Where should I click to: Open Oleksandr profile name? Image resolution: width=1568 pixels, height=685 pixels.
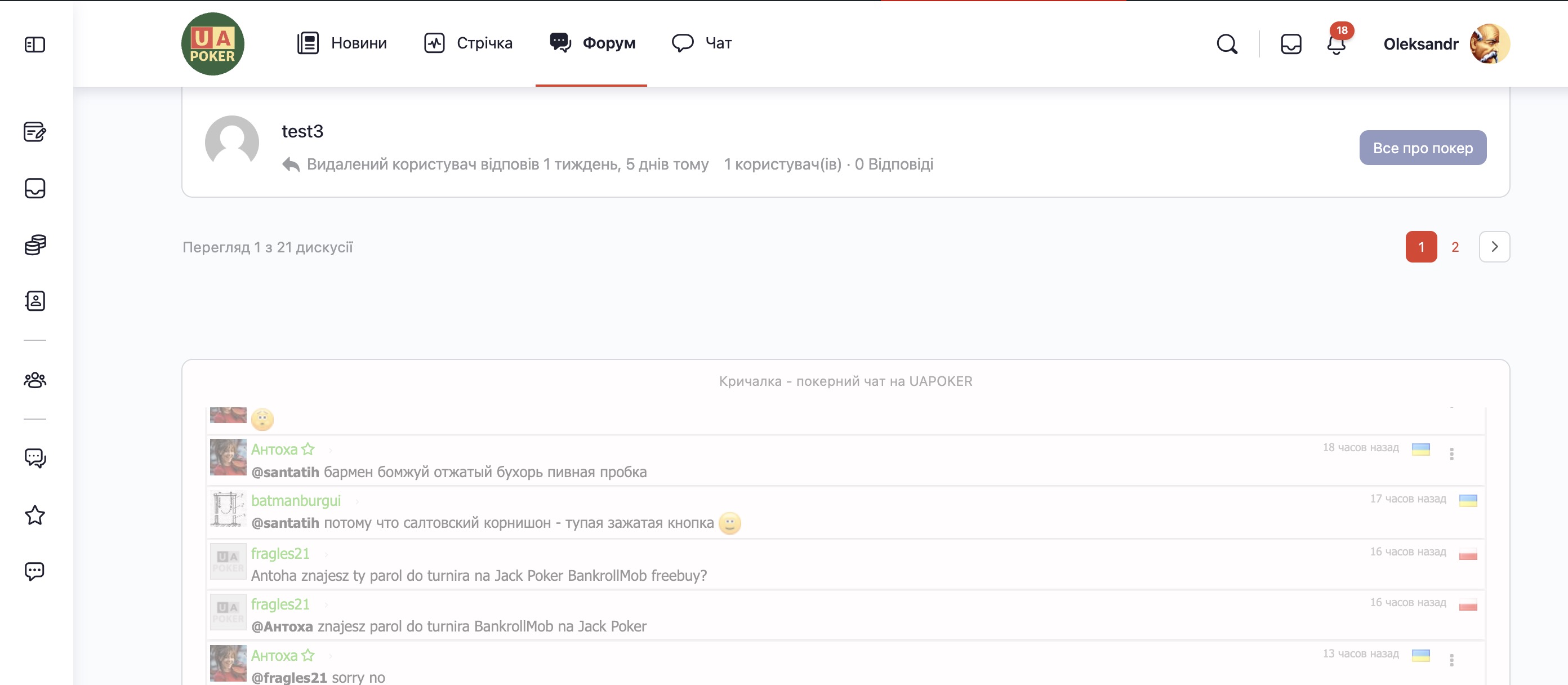click(x=1420, y=44)
